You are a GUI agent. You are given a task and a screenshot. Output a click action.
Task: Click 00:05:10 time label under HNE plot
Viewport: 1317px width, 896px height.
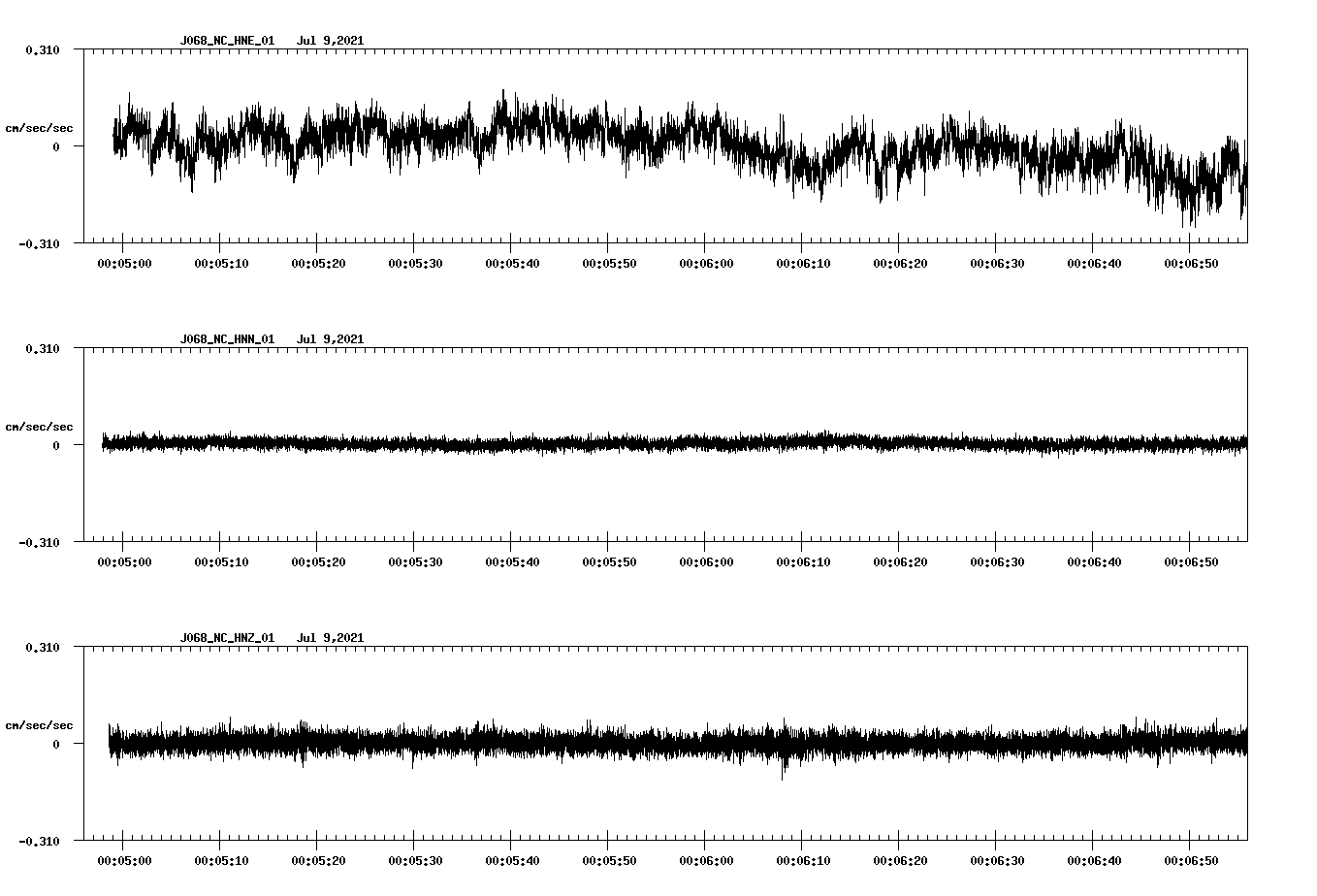tap(221, 264)
